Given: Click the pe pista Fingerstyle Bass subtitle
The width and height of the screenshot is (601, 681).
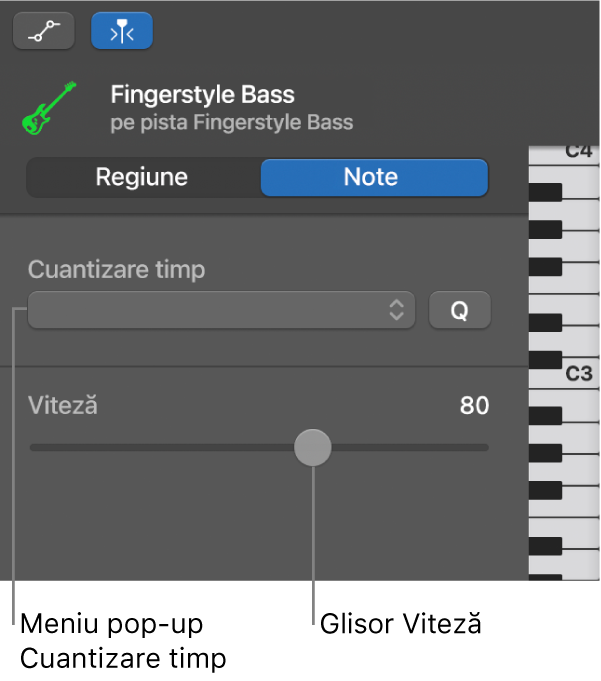Looking at the screenshot, I should (231, 122).
